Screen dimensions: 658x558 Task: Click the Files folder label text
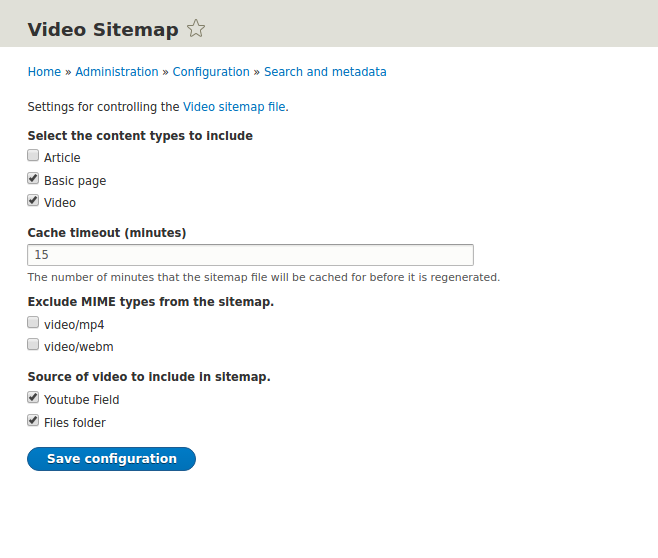coord(75,423)
